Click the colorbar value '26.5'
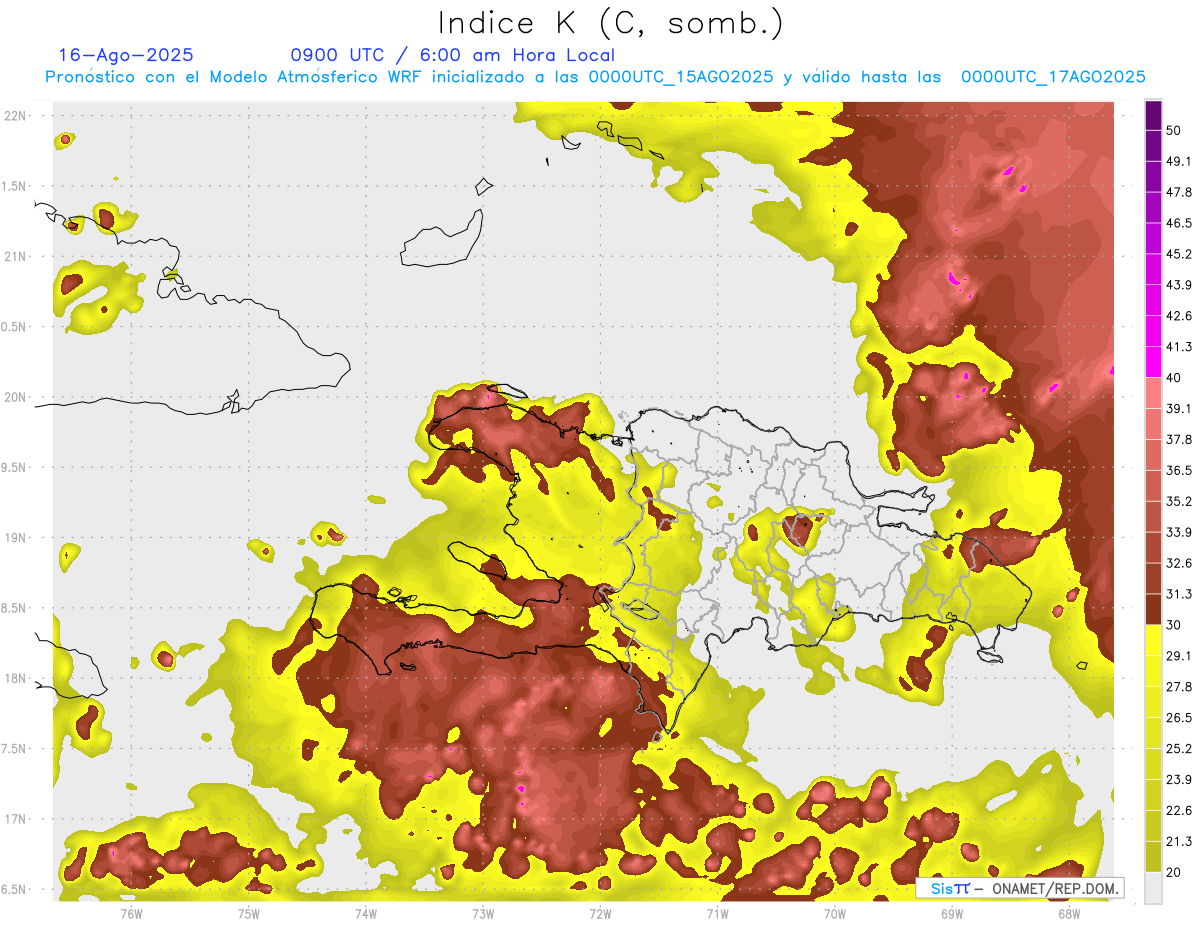 coord(1178,718)
